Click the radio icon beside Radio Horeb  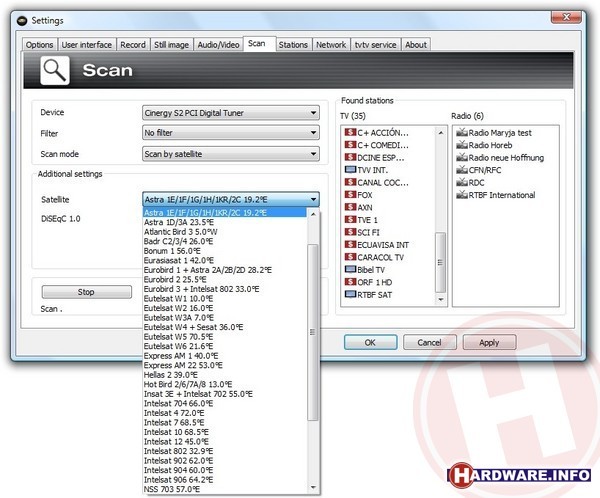point(462,145)
